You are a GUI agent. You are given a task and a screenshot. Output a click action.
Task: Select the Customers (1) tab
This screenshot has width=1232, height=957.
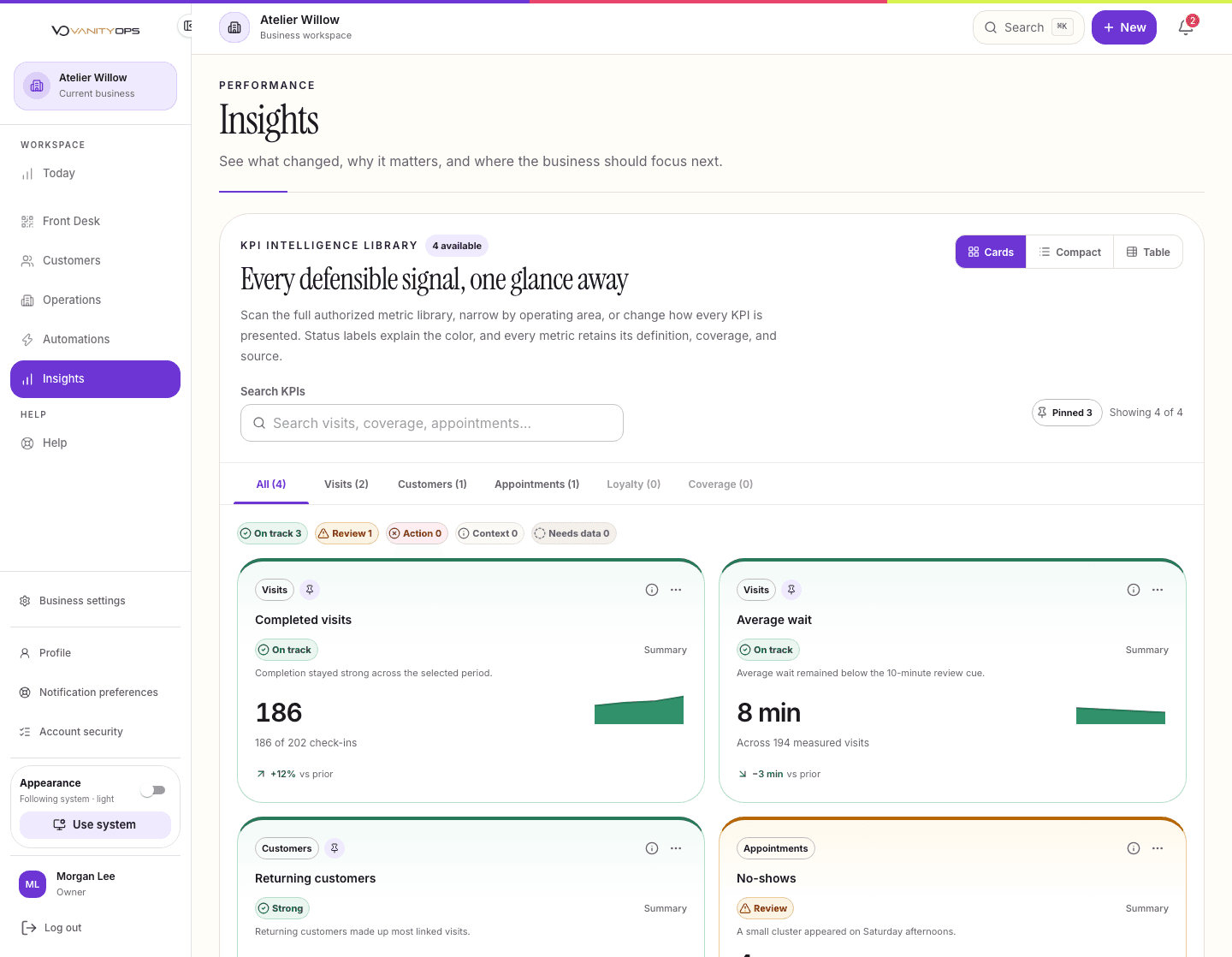point(432,484)
